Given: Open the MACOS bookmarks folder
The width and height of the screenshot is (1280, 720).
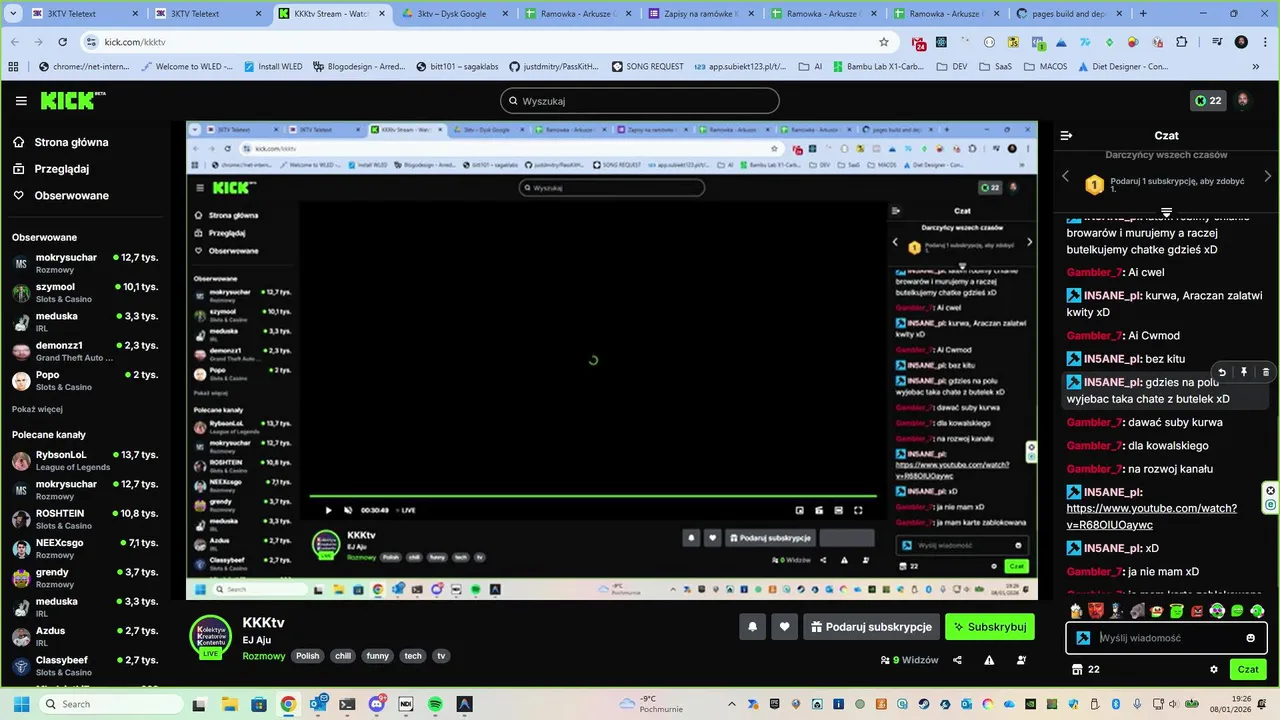Looking at the screenshot, I should [x=1045, y=67].
